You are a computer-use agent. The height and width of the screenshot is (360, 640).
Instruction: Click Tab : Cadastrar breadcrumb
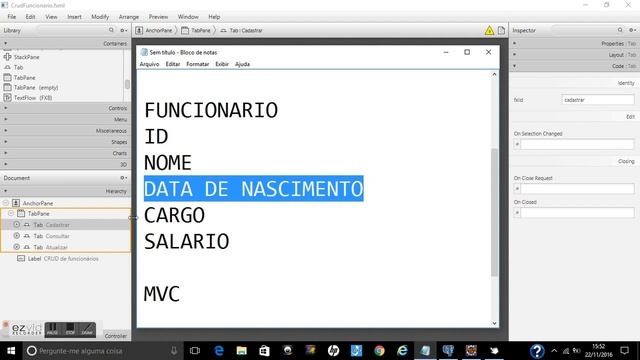(241, 31)
